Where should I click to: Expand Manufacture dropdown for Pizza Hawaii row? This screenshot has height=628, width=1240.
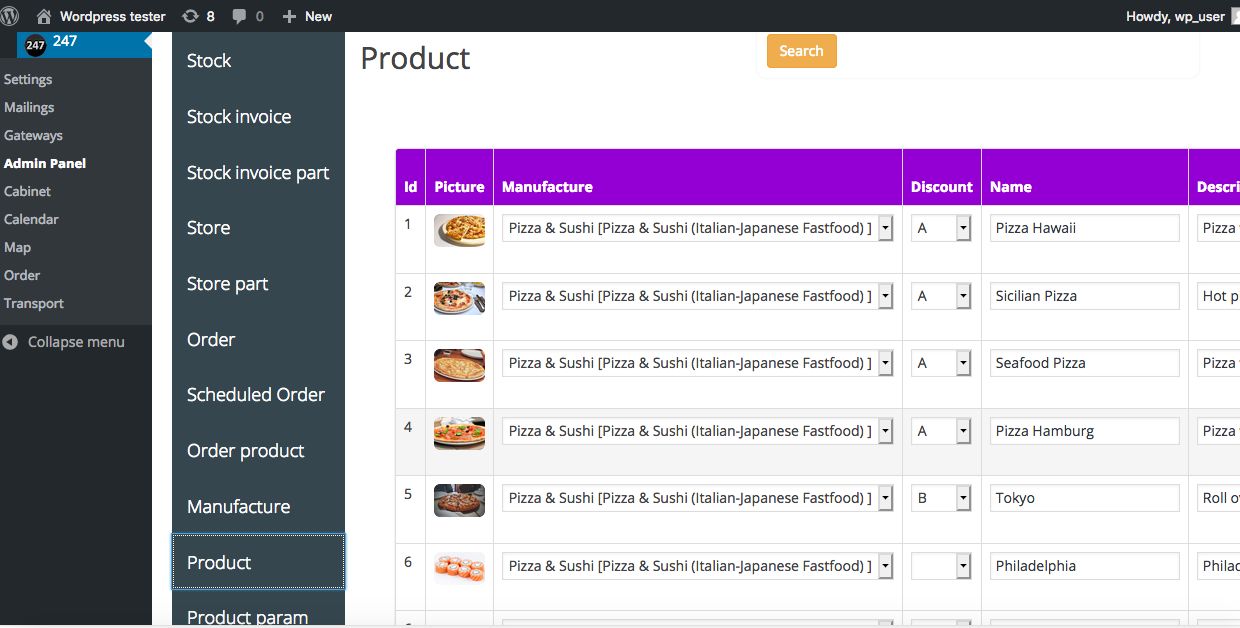tap(885, 228)
